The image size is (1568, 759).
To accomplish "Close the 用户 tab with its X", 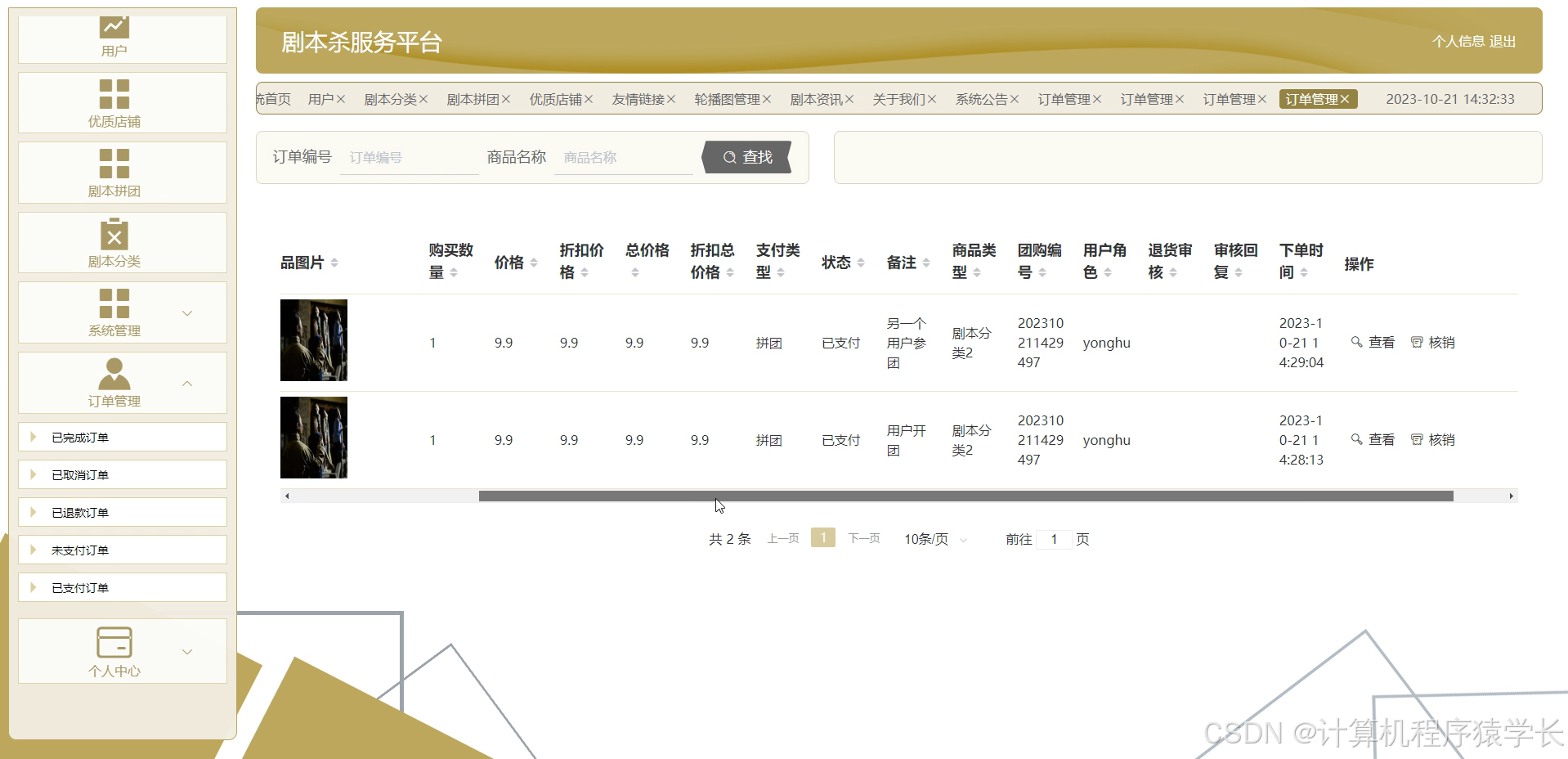I will click(341, 99).
